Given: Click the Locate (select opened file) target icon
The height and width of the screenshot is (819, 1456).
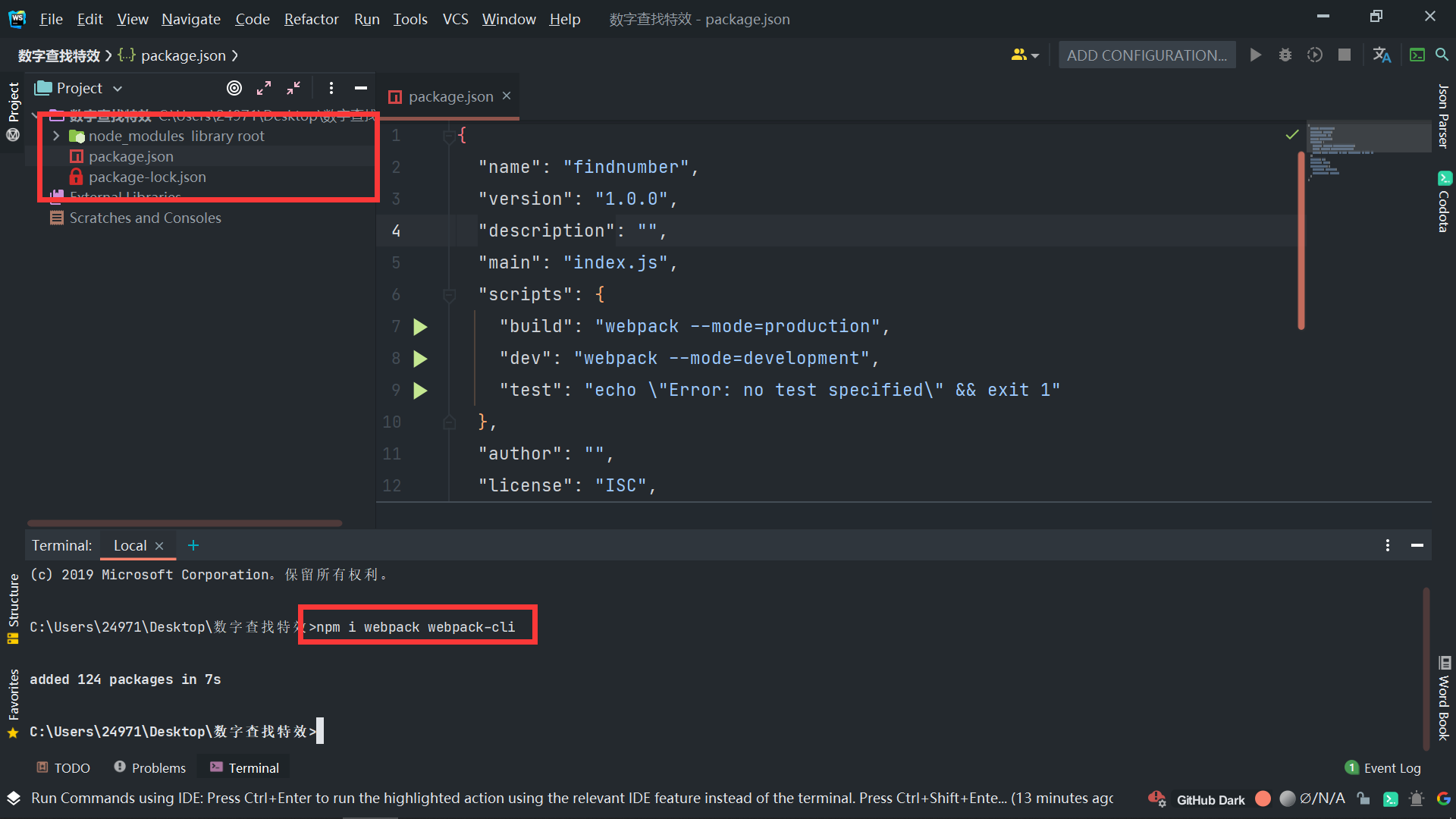Looking at the screenshot, I should point(234,88).
